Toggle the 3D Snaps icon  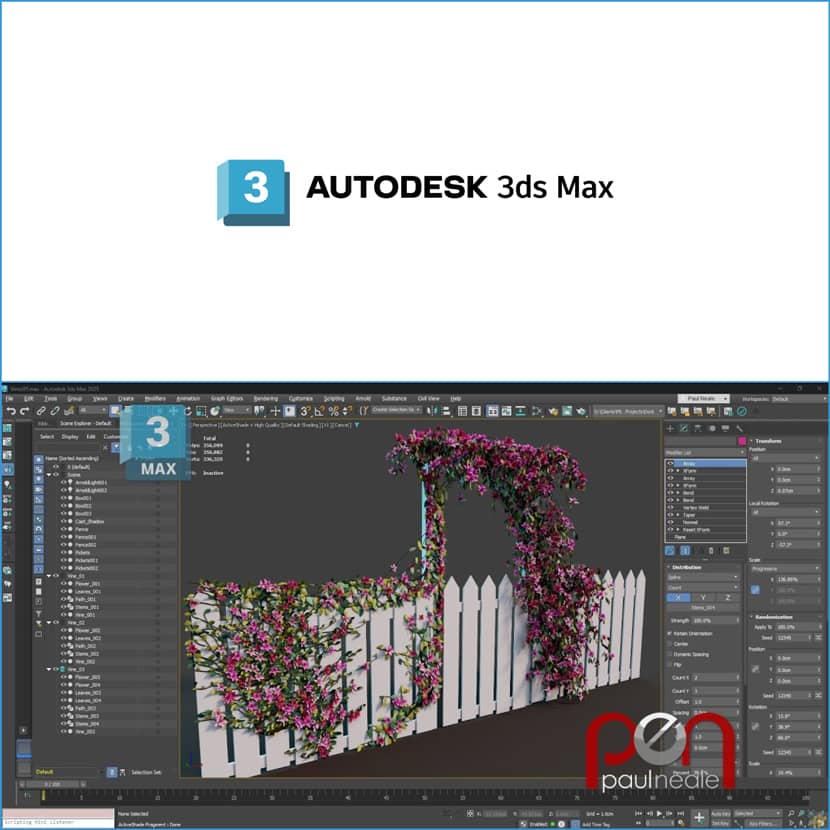pyautogui.click(x=305, y=411)
